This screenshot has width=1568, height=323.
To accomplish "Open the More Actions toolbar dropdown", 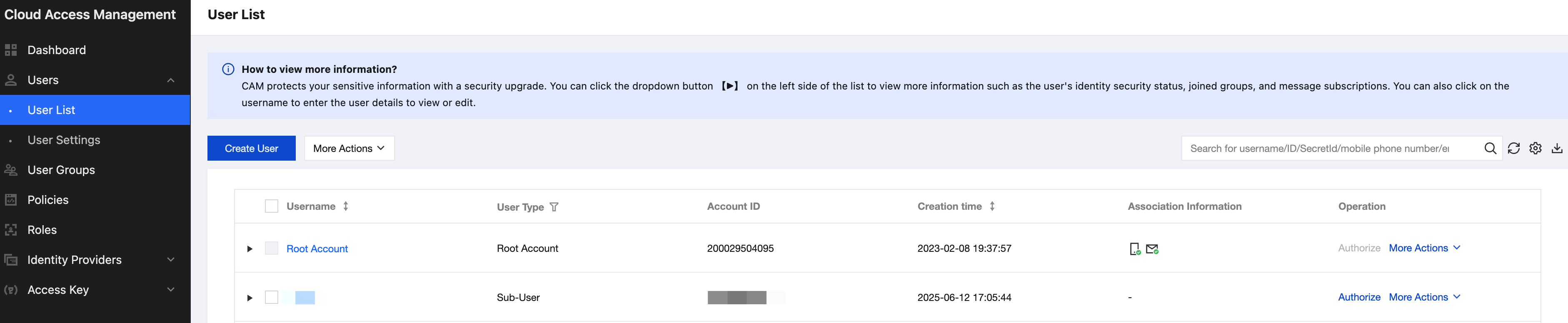I will (x=349, y=149).
